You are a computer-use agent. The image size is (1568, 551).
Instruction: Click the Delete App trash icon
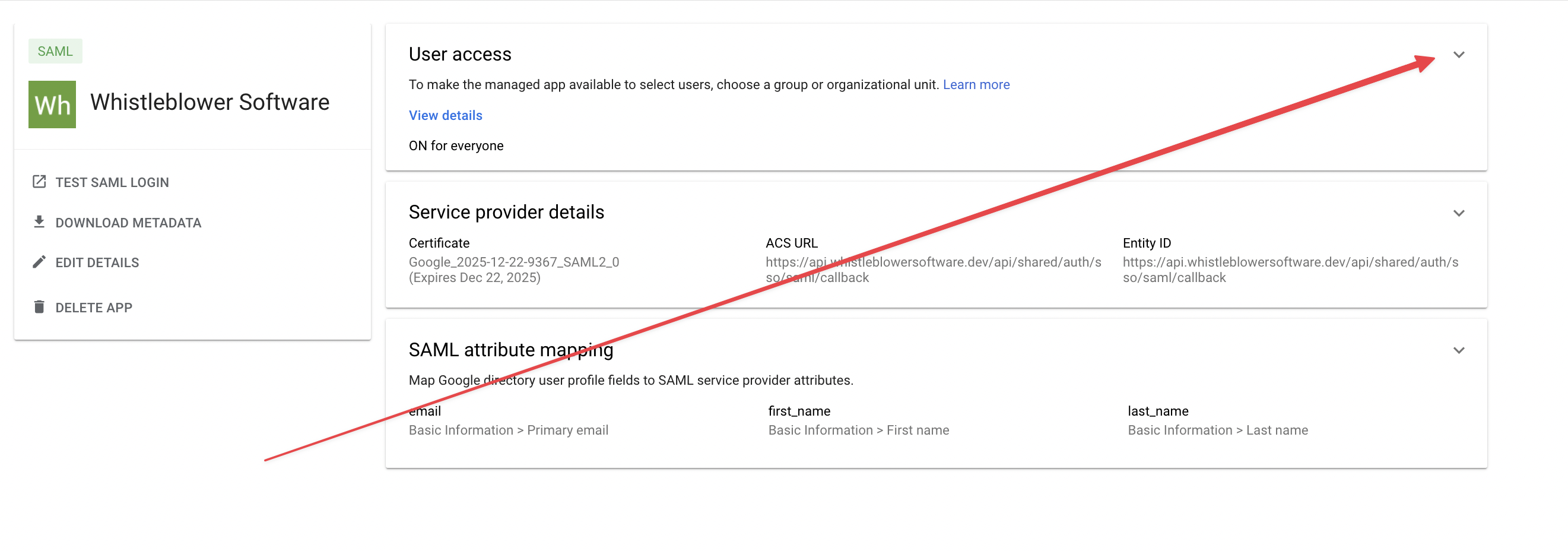coord(39,307)
